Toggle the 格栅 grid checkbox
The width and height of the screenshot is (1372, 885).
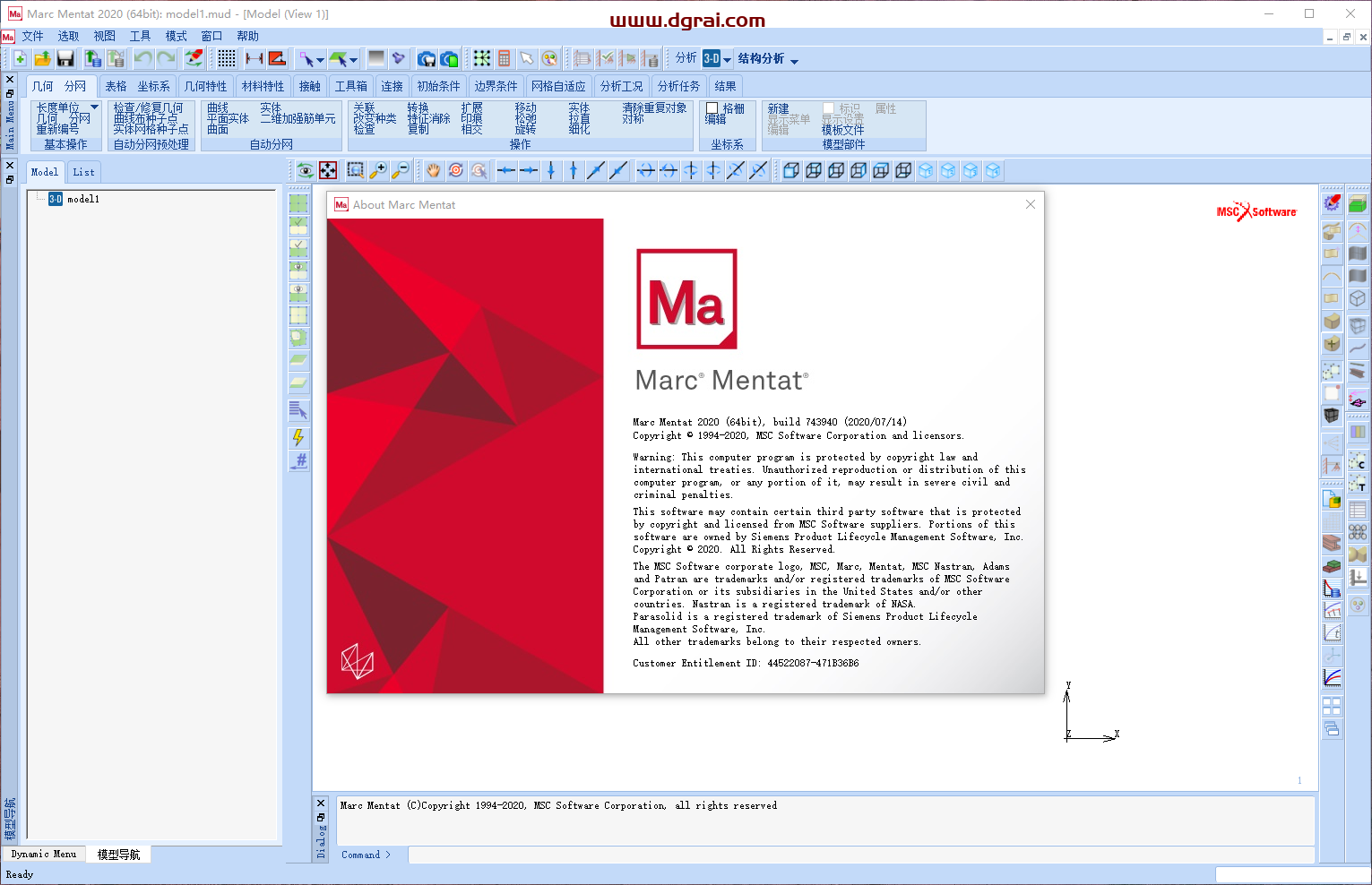tap(712, 108)
